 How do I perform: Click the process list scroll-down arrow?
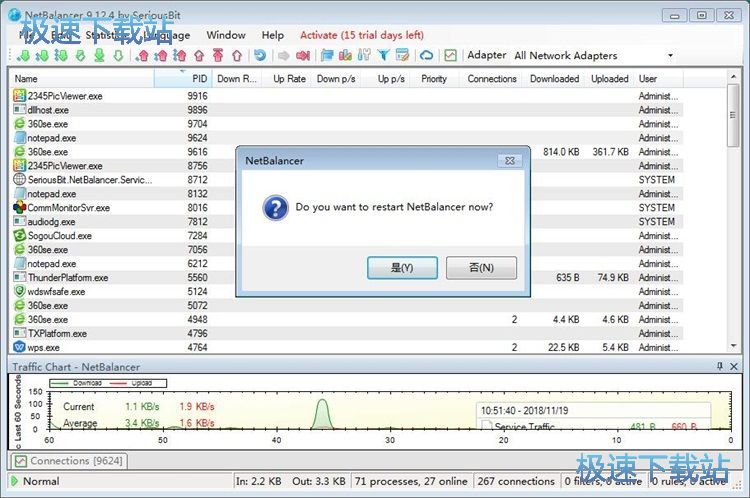click(733, 346)
